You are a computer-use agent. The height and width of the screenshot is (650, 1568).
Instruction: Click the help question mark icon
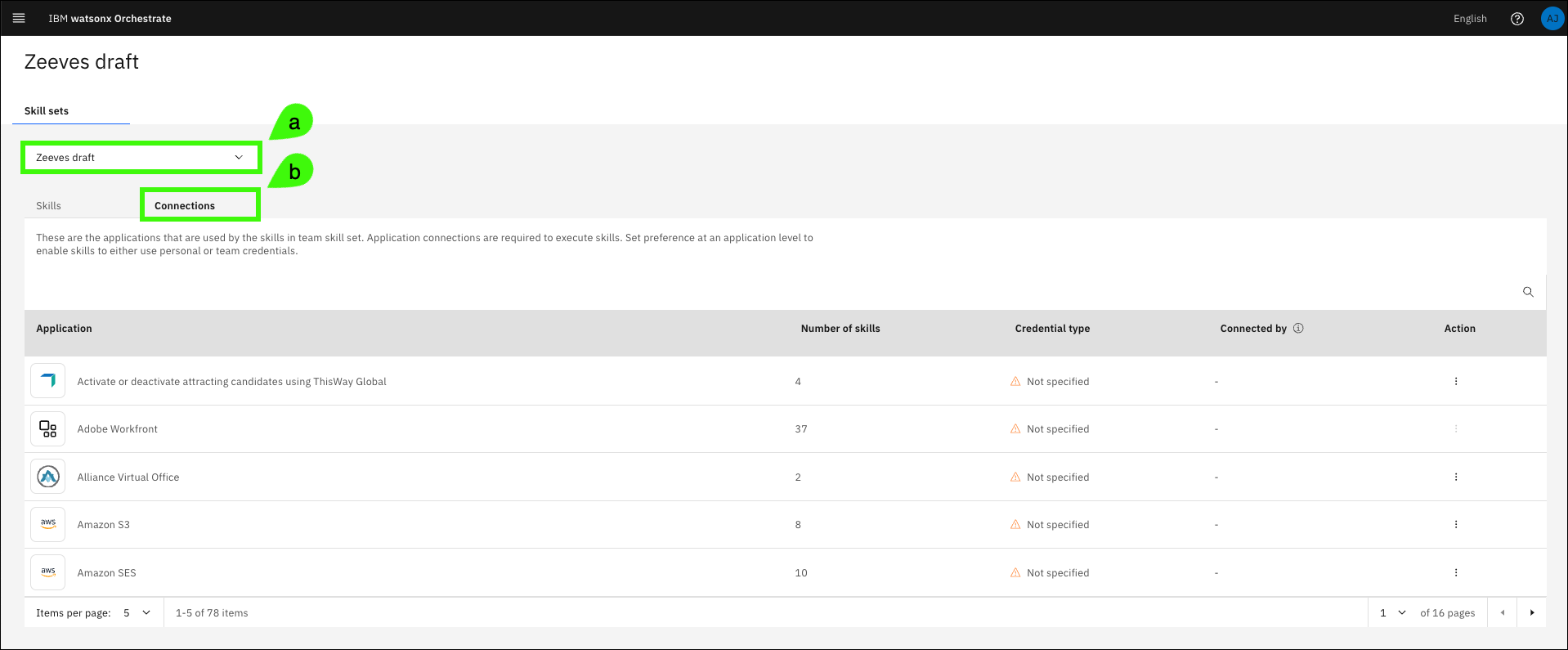(1516, 19)
